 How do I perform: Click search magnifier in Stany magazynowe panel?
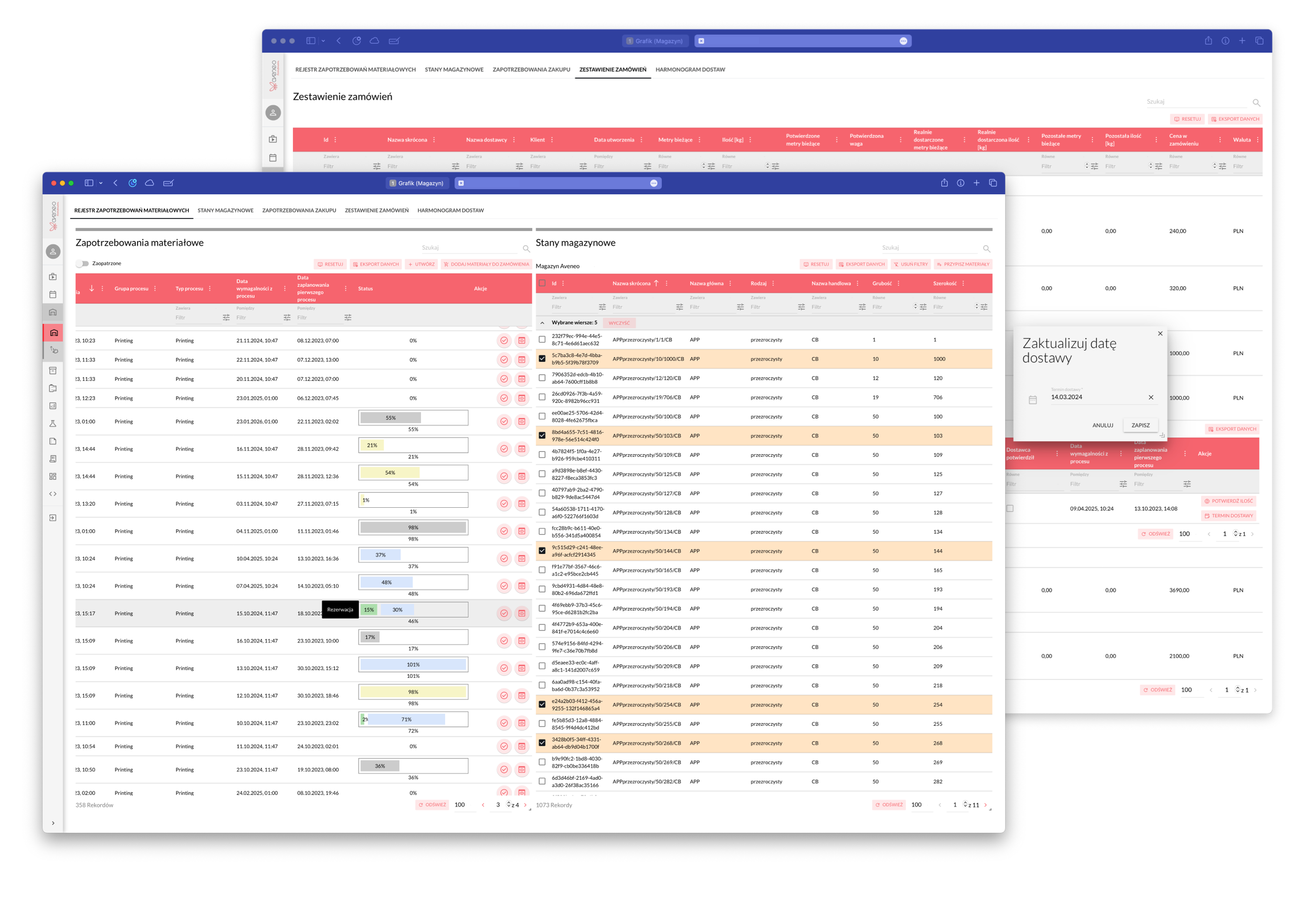tap(986, 249)
